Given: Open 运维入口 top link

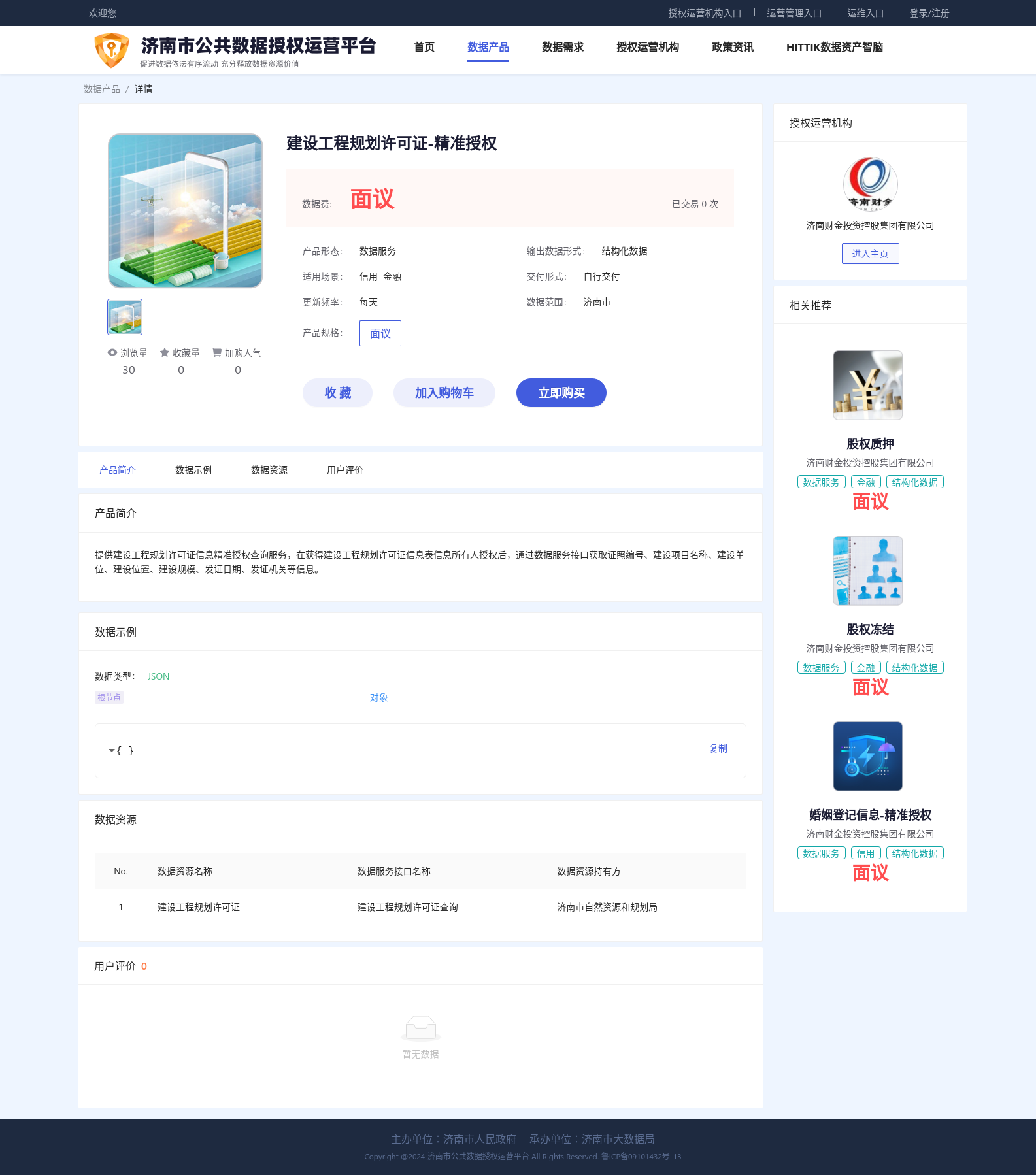Looking at the screenshot, I should 865,13.
